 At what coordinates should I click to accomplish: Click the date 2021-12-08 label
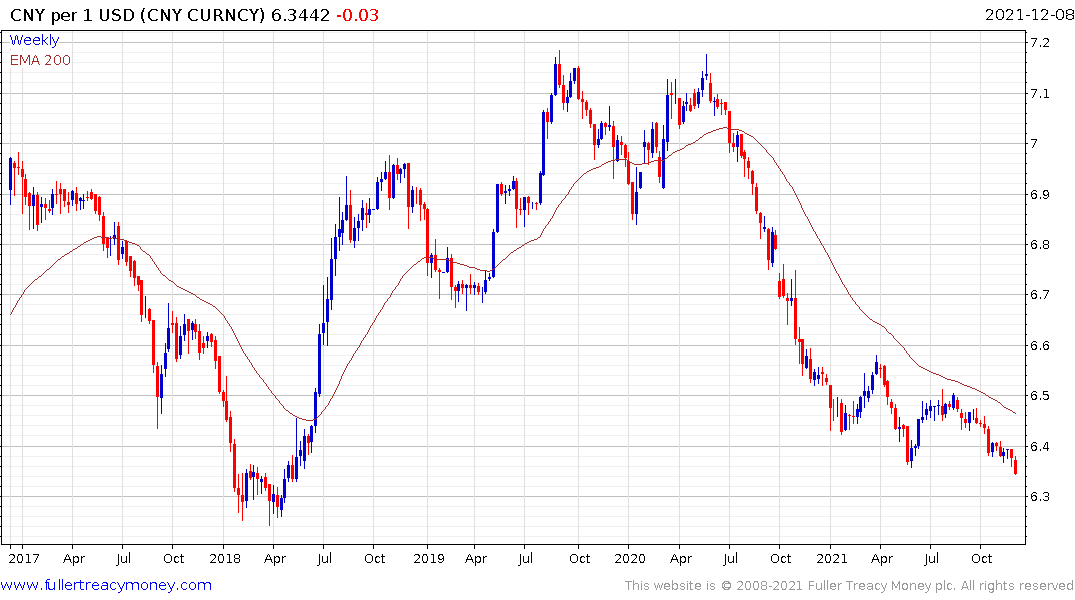click(x=1029, y=15)
